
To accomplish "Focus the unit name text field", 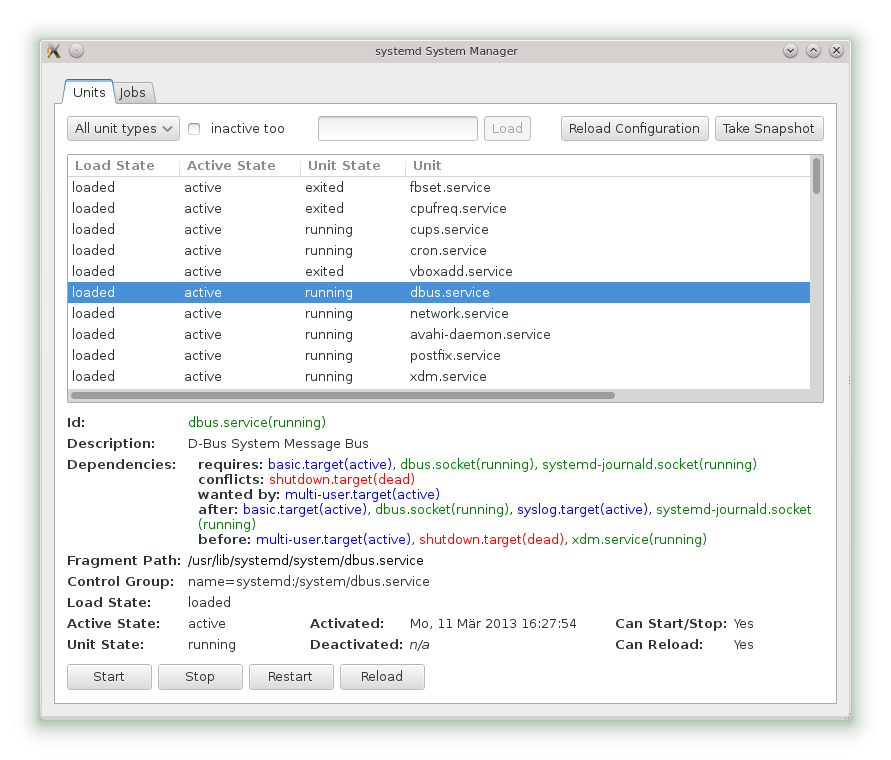I will pyautogui.click(x=397, y=129).
